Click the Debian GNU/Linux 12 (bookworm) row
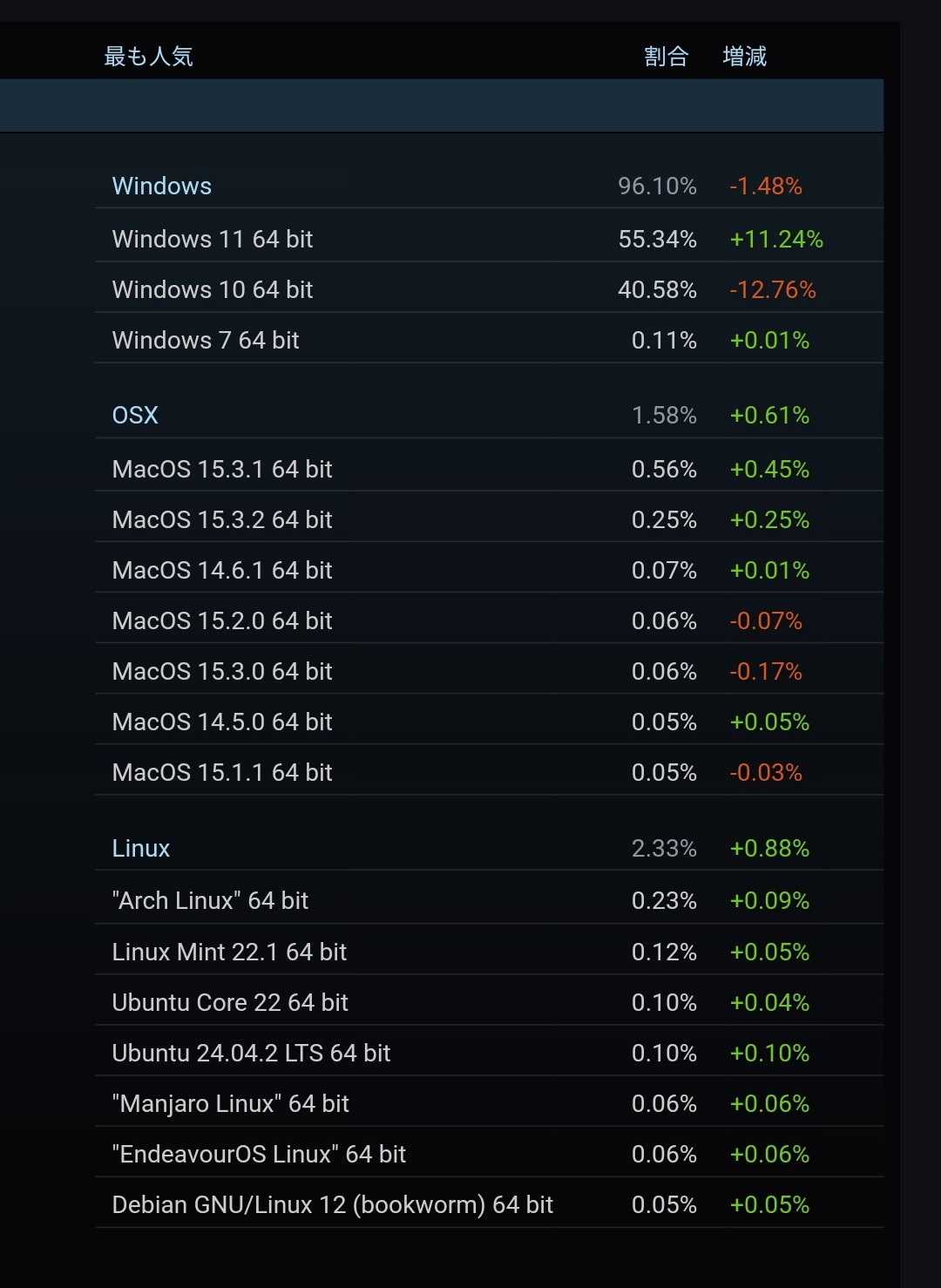This screenshot has width=941, height=1288. pyautogui.click(x=332, y=1205)
